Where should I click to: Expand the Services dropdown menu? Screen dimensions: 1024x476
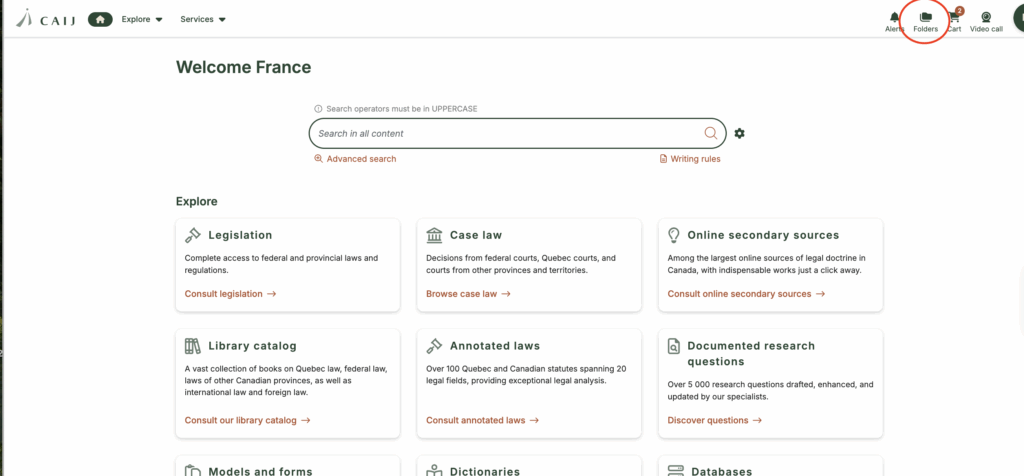(203, 20)
